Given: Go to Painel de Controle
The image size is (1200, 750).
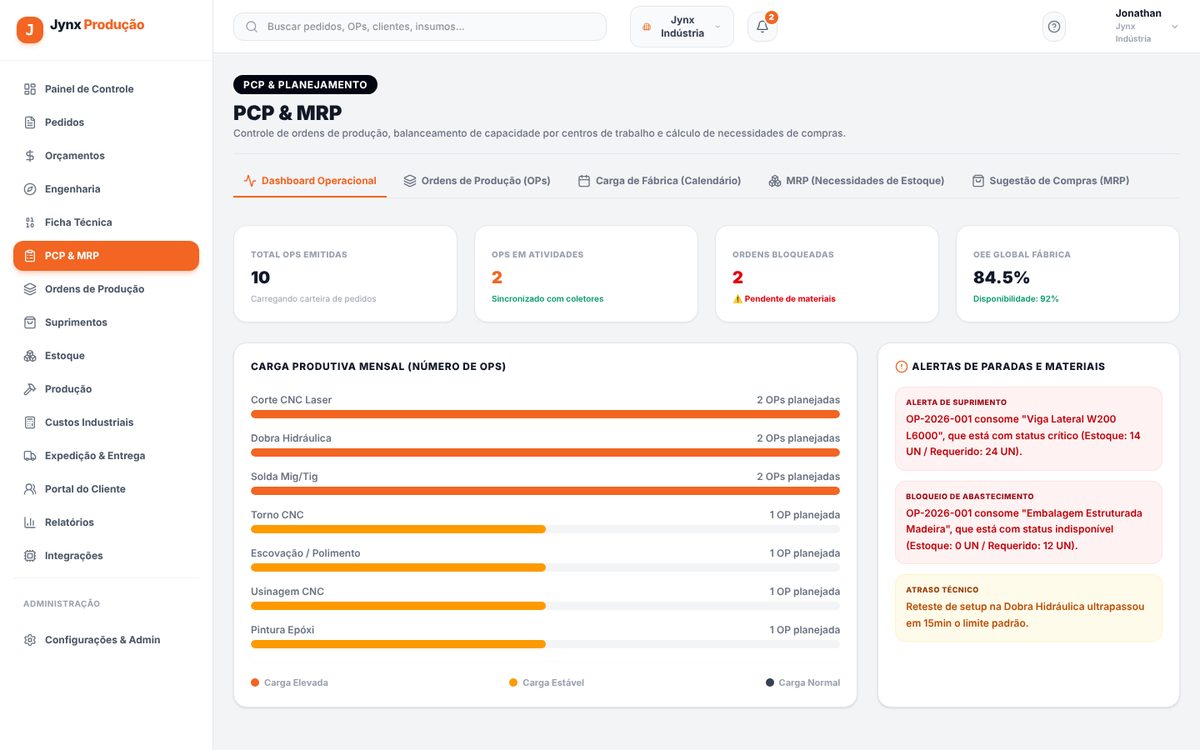Looking at the screenshot, I should pos(106,89).
